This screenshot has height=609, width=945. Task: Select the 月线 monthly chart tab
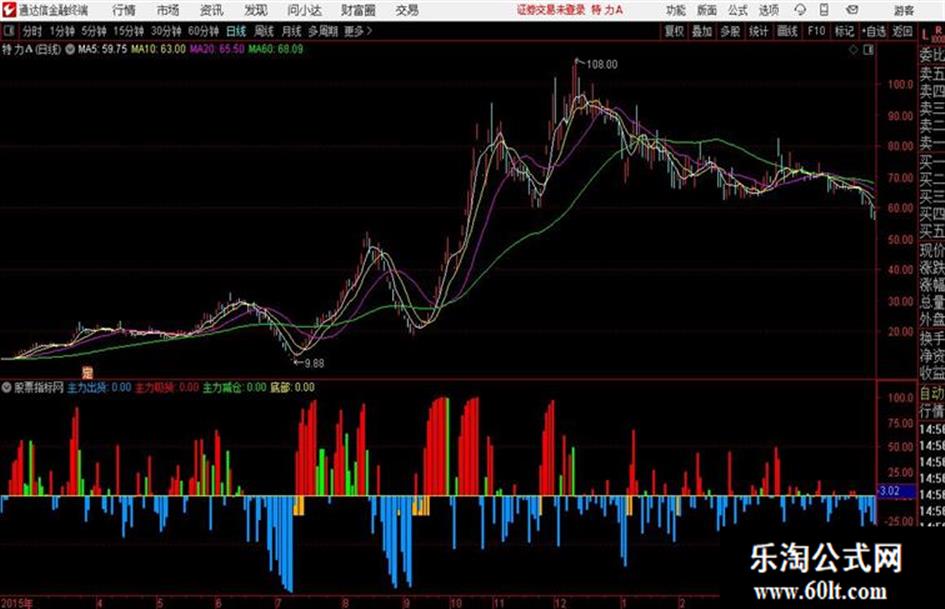[292, 31]
